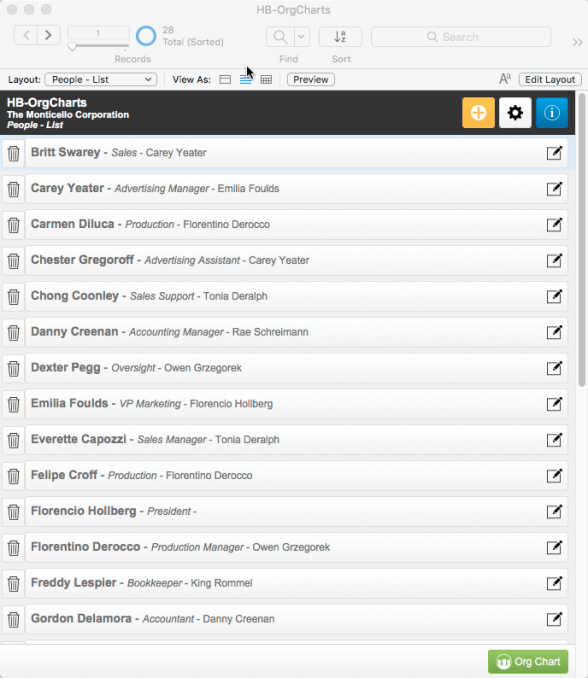This screenshot has width=588, height=678.
Task: Click the HB-OrgCharts header title
Action: pos(47,102)
